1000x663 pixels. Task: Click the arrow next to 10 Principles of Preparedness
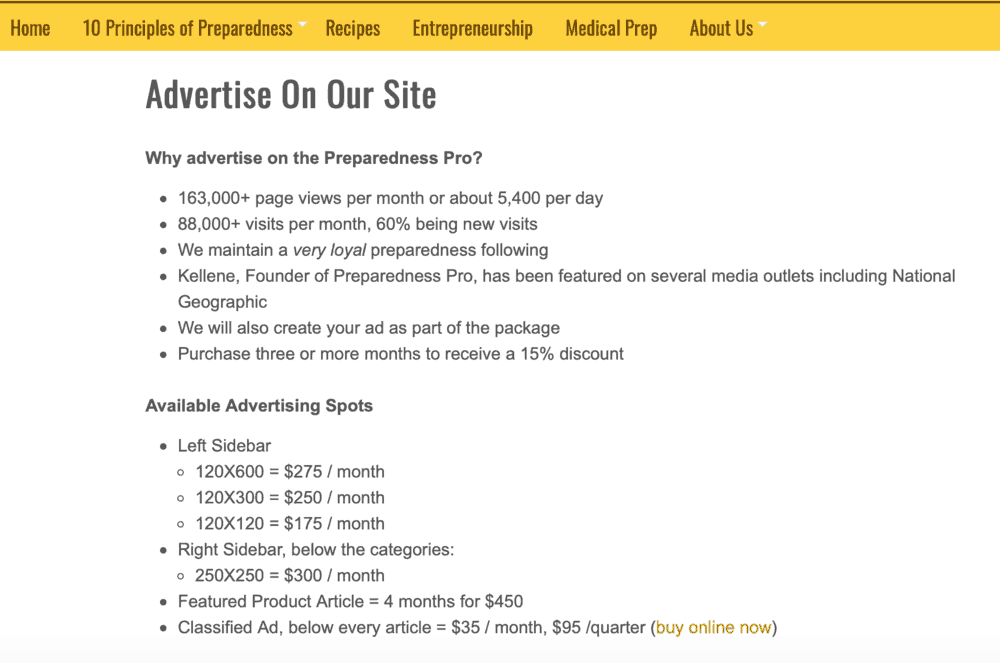tap(301, 24)
